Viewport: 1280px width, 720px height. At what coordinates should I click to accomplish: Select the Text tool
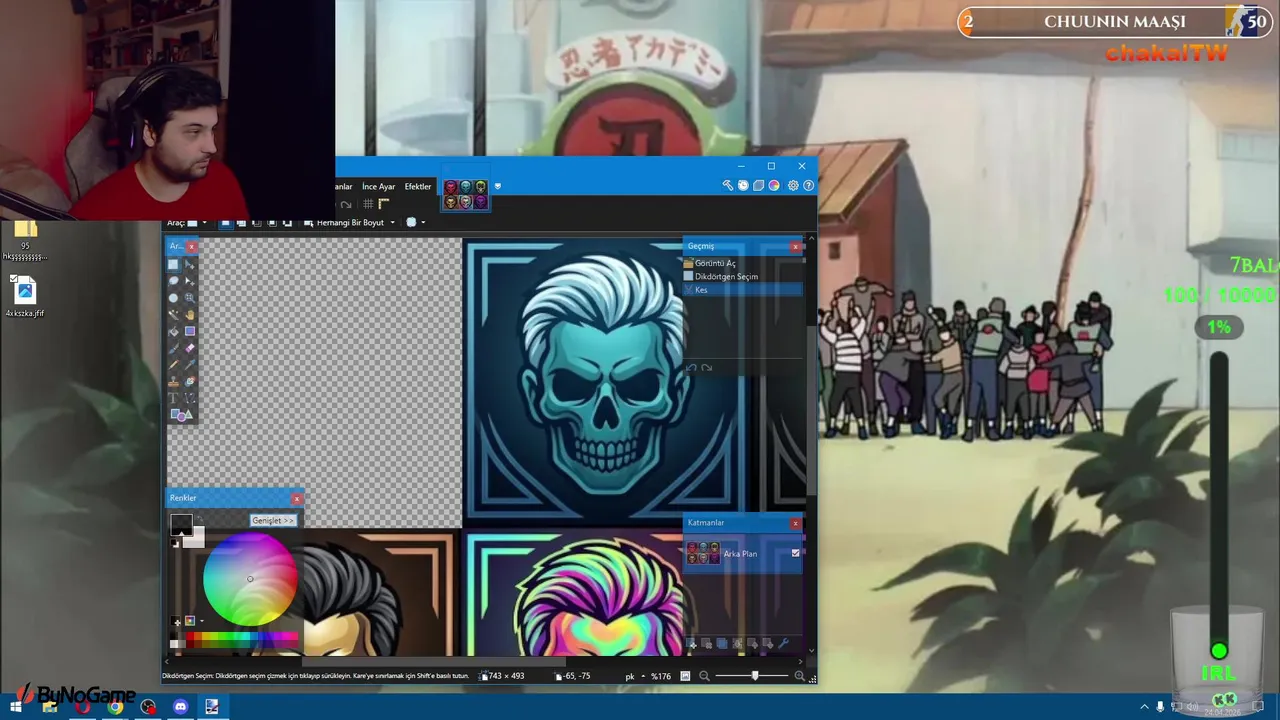click(x=173, y=397)
